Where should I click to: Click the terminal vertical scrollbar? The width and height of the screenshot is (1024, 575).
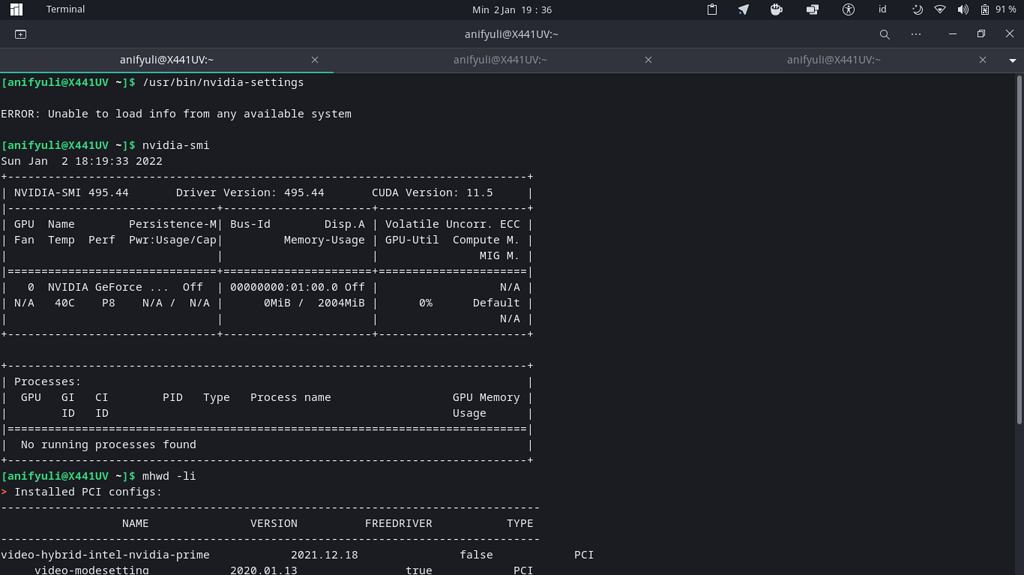(1019, 250)
